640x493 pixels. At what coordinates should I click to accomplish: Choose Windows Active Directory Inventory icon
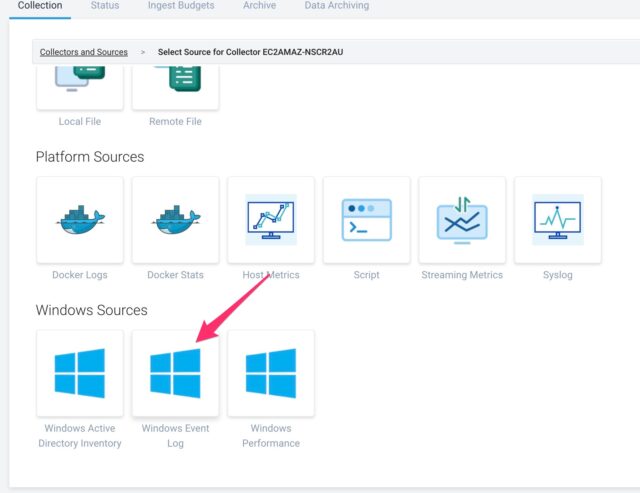(x=80, y=373)
